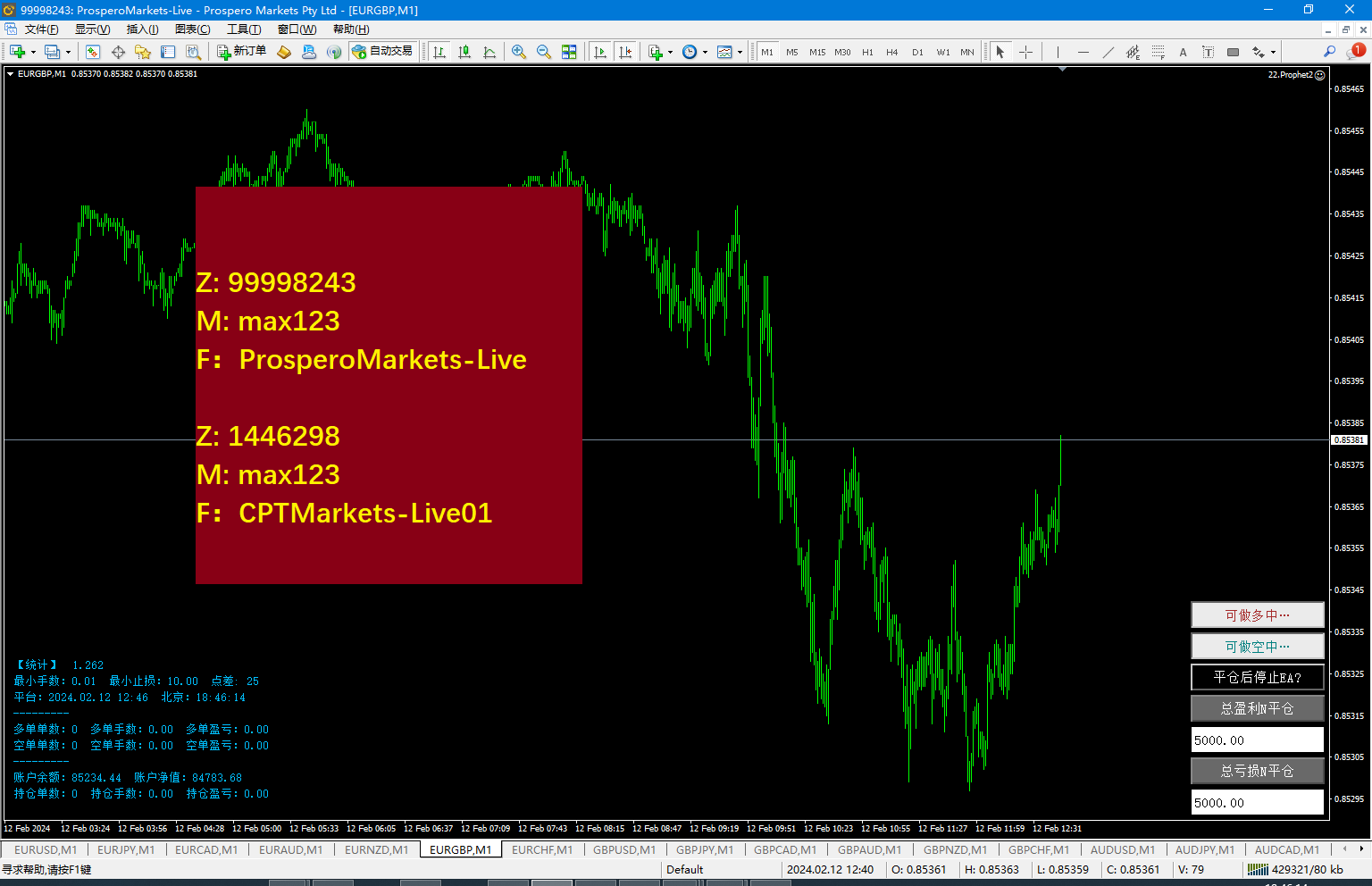Select the equidistant channel tool
1372x886 pixels.
click(1133, 52)
